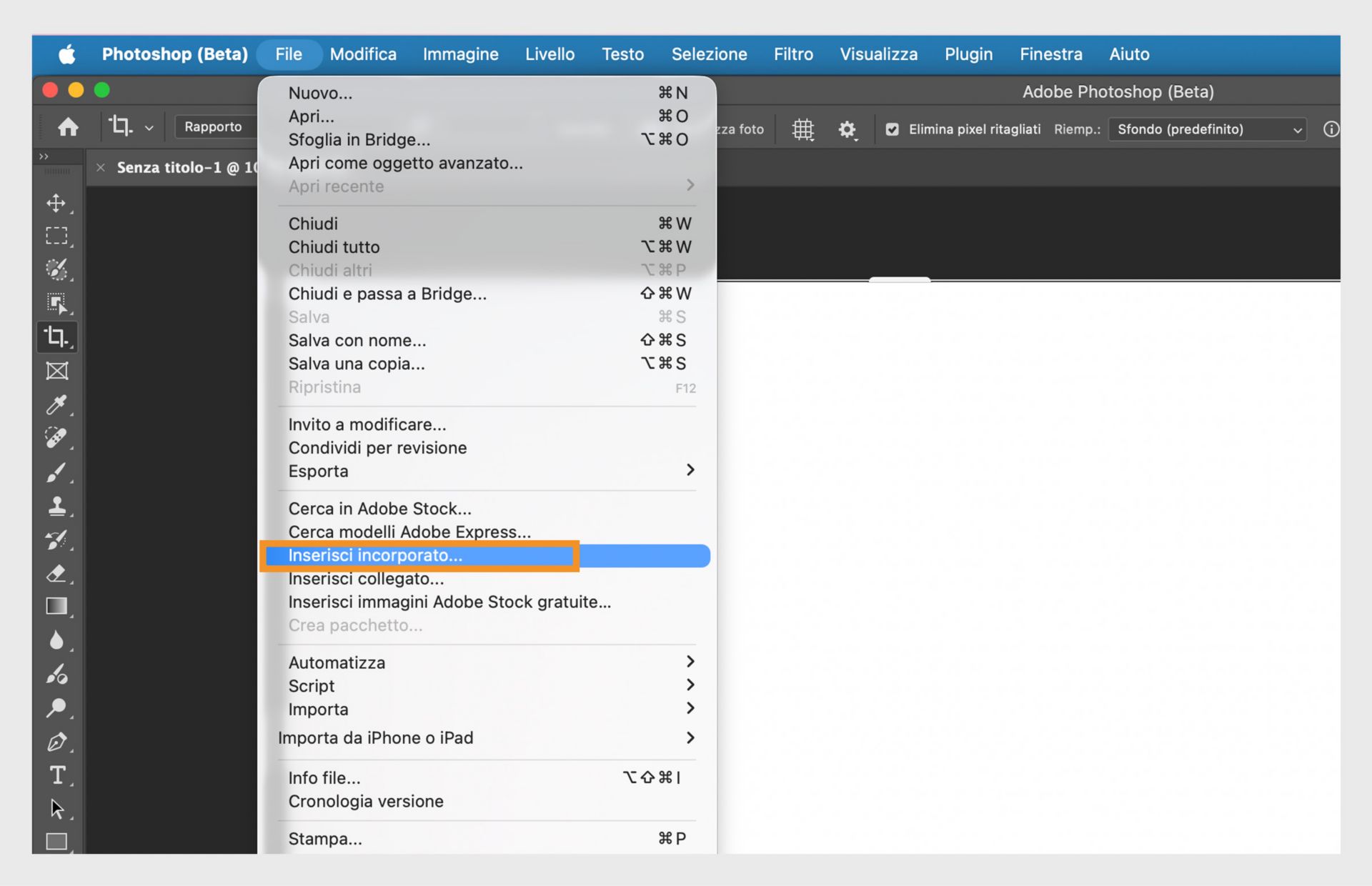The image size is (1372, 886).
Task: Select the Type tool
Action: click(x=57, y=775)
